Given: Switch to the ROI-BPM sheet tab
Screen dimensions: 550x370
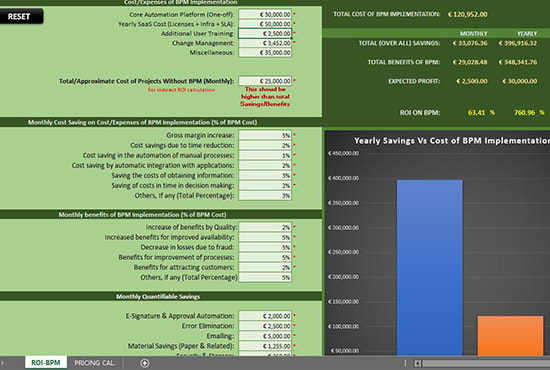Looking at the screenshot, I should point(46,363).
